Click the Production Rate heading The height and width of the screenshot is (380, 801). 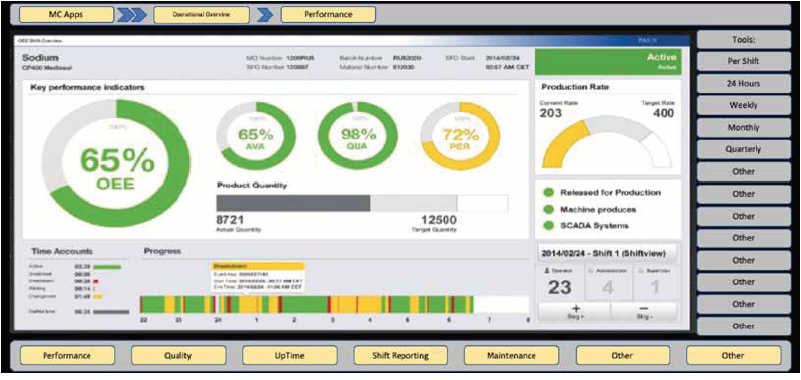tap(575, 87)
